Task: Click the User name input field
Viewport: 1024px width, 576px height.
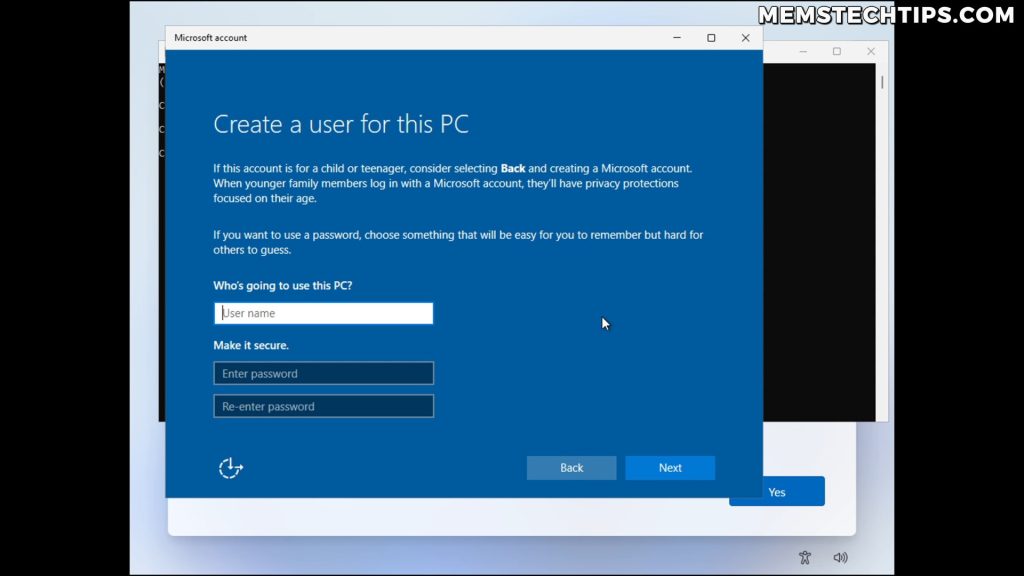Action: [323, 313]
